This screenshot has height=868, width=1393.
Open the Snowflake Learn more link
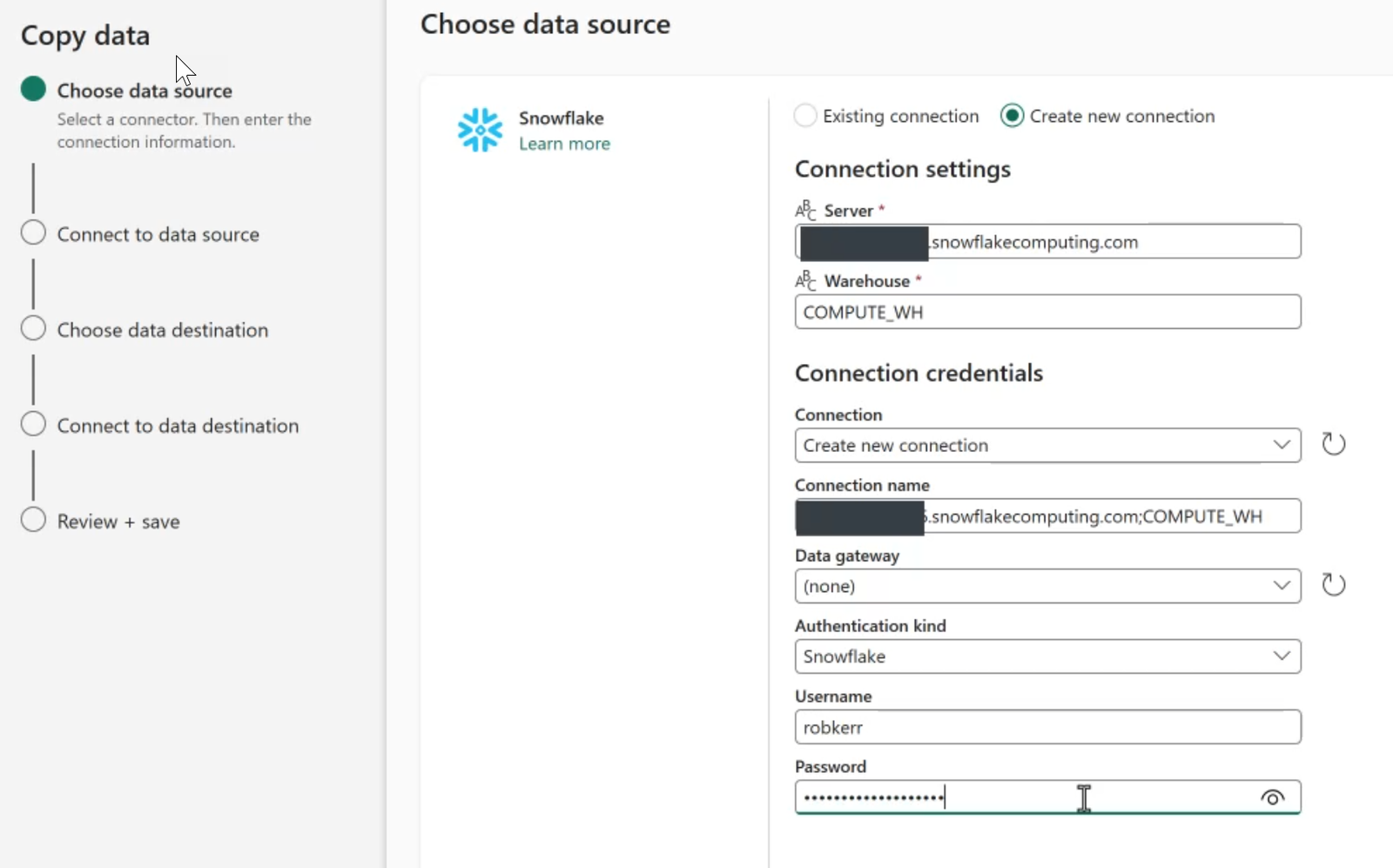pyautogui.click(x=563, y=144)
